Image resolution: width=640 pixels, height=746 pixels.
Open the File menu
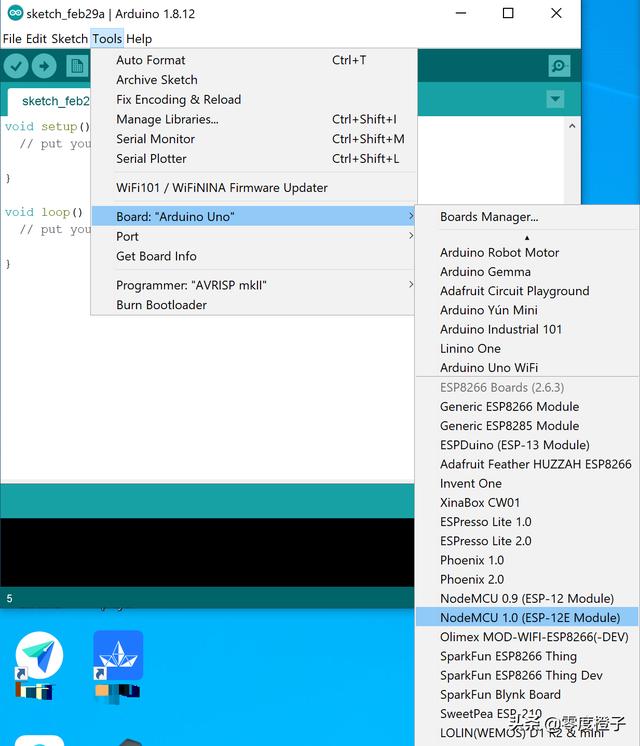point(12,39)
